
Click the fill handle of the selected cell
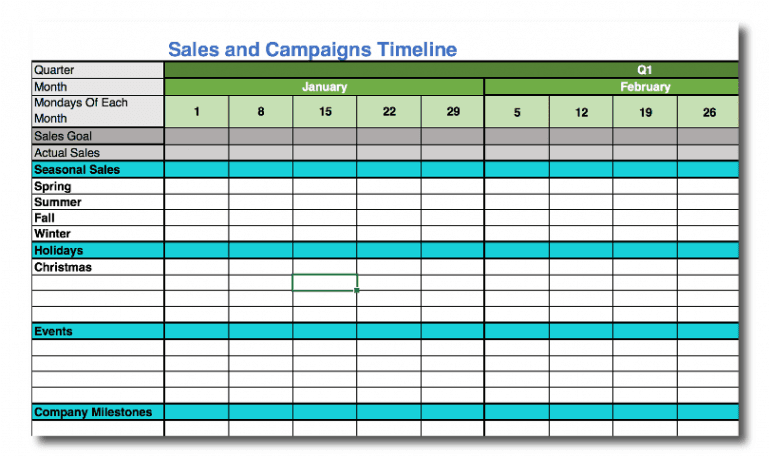click(x=357, y=290)
